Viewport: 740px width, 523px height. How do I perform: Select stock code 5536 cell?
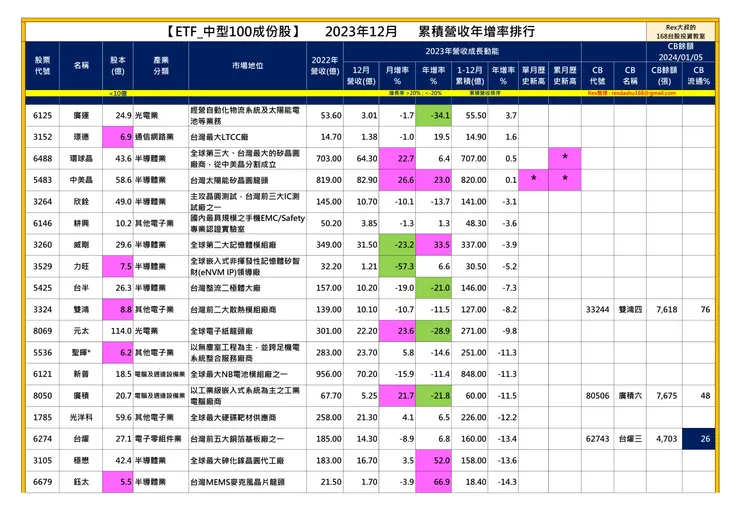(x=42, y=353)
